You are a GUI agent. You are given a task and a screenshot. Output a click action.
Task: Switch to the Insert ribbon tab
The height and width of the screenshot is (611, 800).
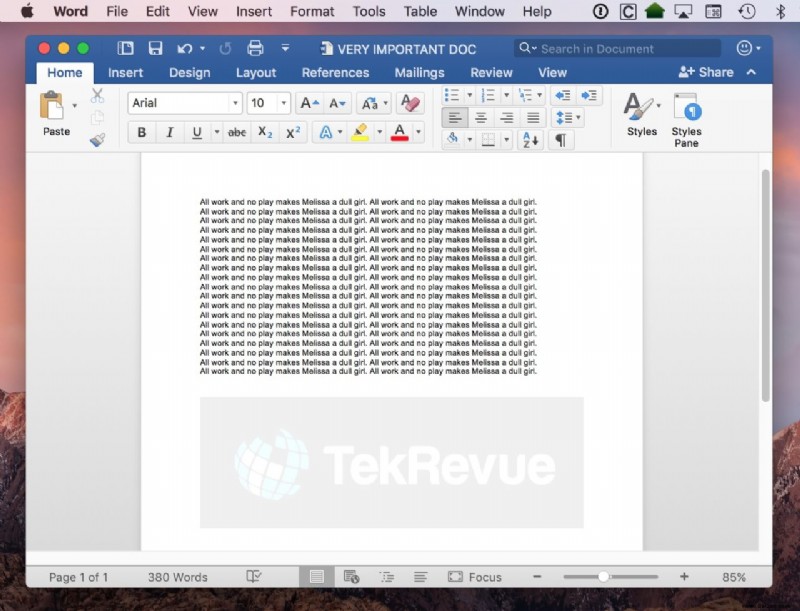126,73
